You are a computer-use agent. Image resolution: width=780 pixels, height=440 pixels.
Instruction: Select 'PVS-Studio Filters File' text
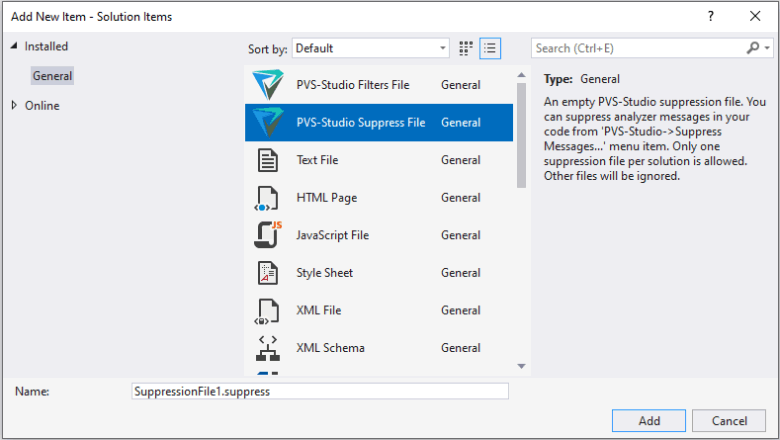point(353,85)
